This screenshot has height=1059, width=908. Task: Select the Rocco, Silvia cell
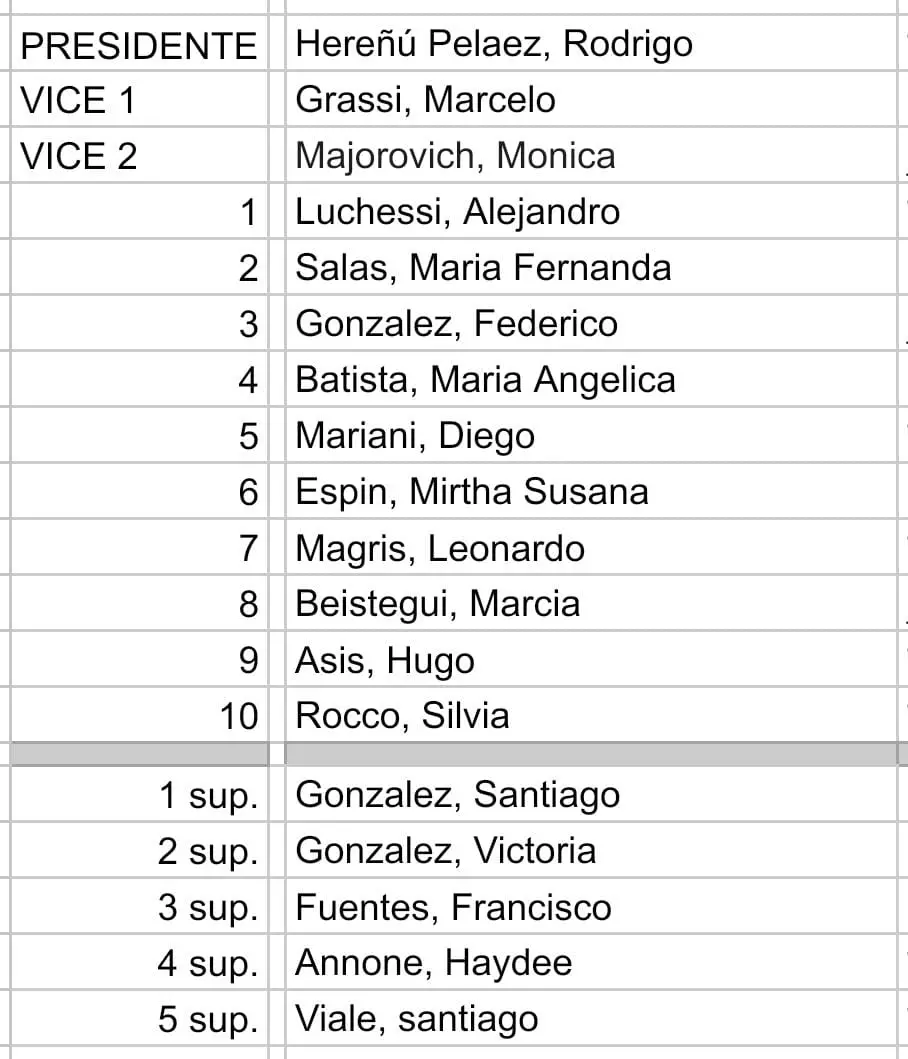tap(403, 716)
